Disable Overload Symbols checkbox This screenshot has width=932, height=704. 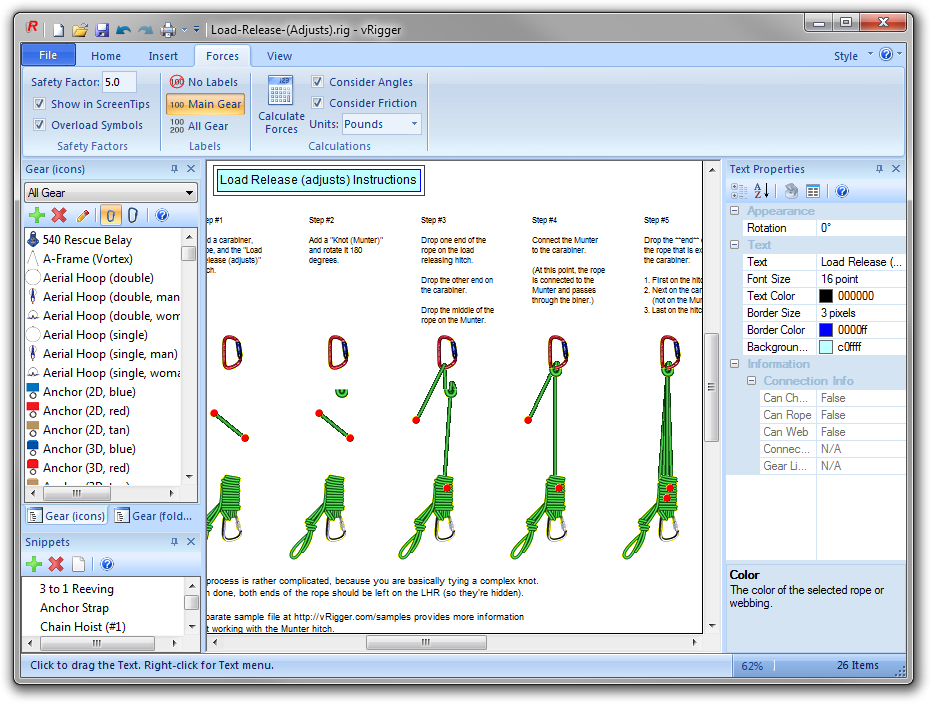pyautogui.click(x=40, y=126)
